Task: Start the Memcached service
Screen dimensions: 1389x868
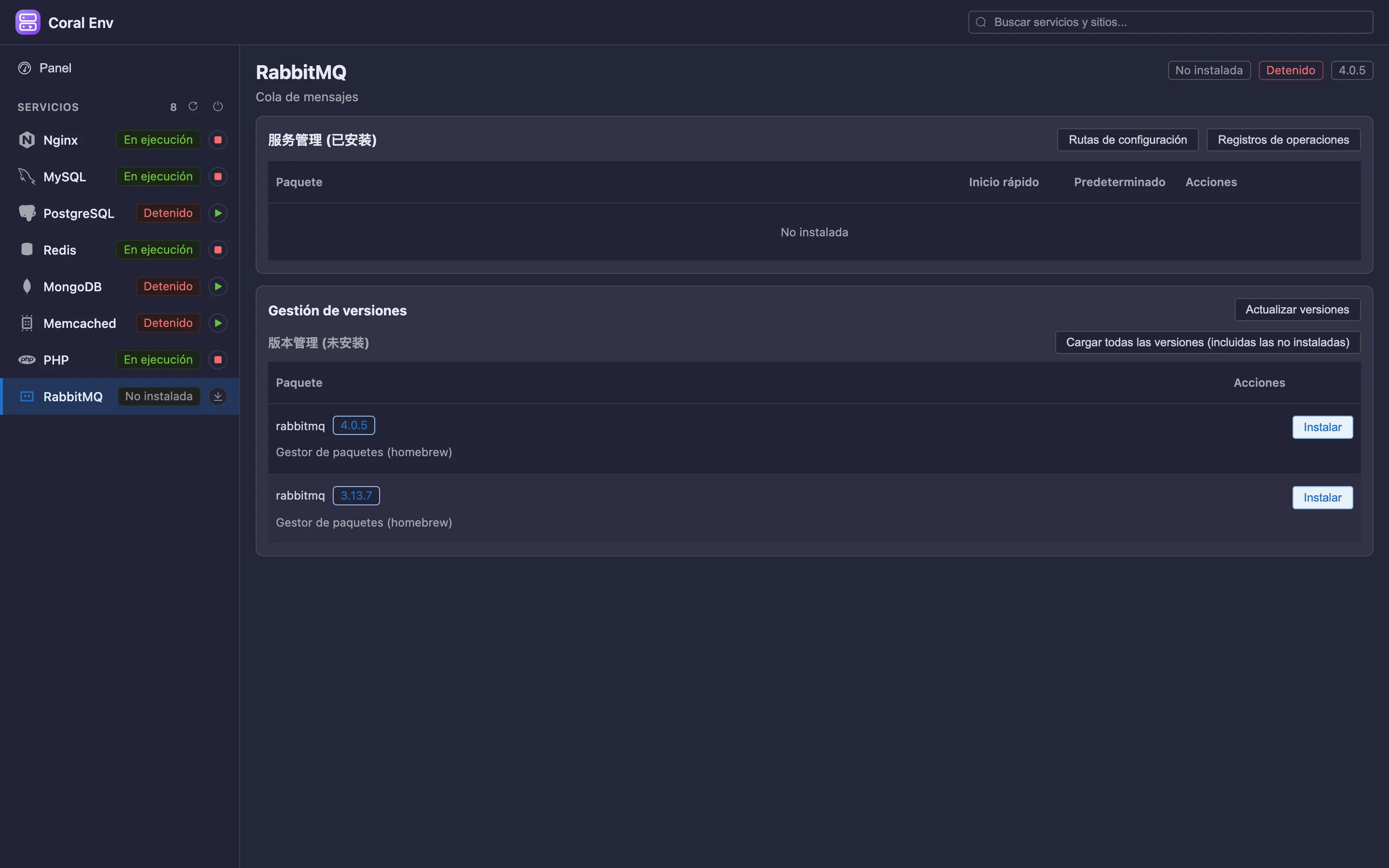Action: pos(218,323)
